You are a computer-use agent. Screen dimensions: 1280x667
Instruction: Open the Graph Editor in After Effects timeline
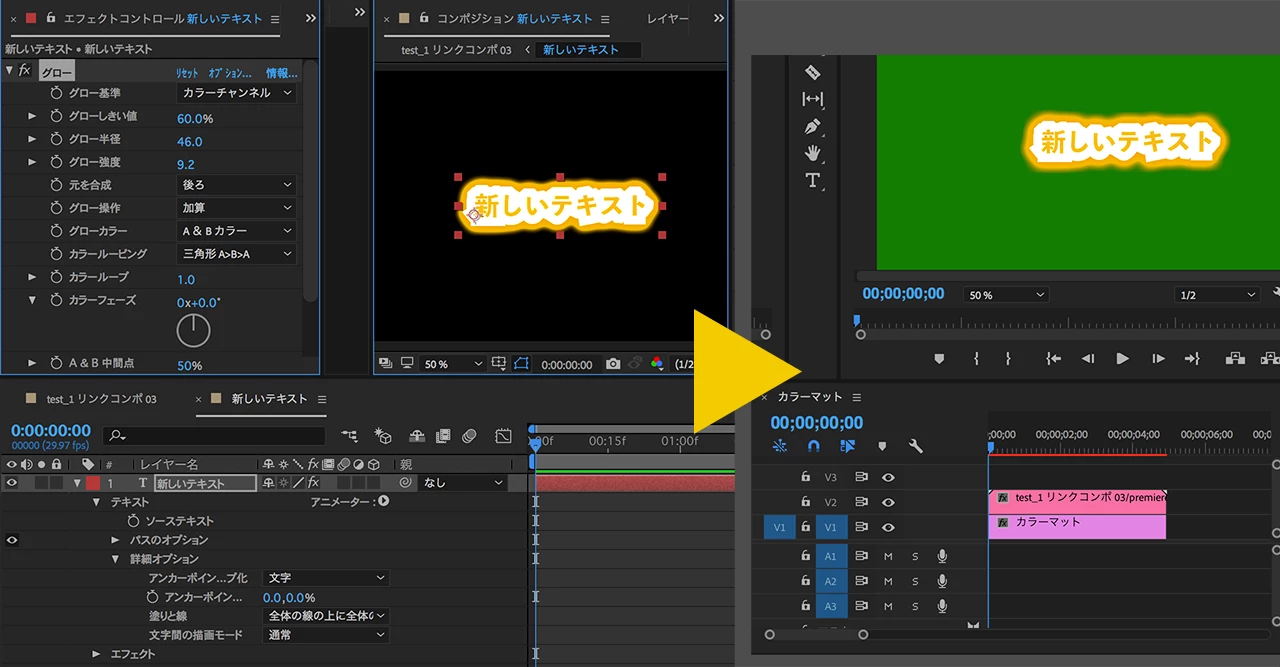point(503,436)
